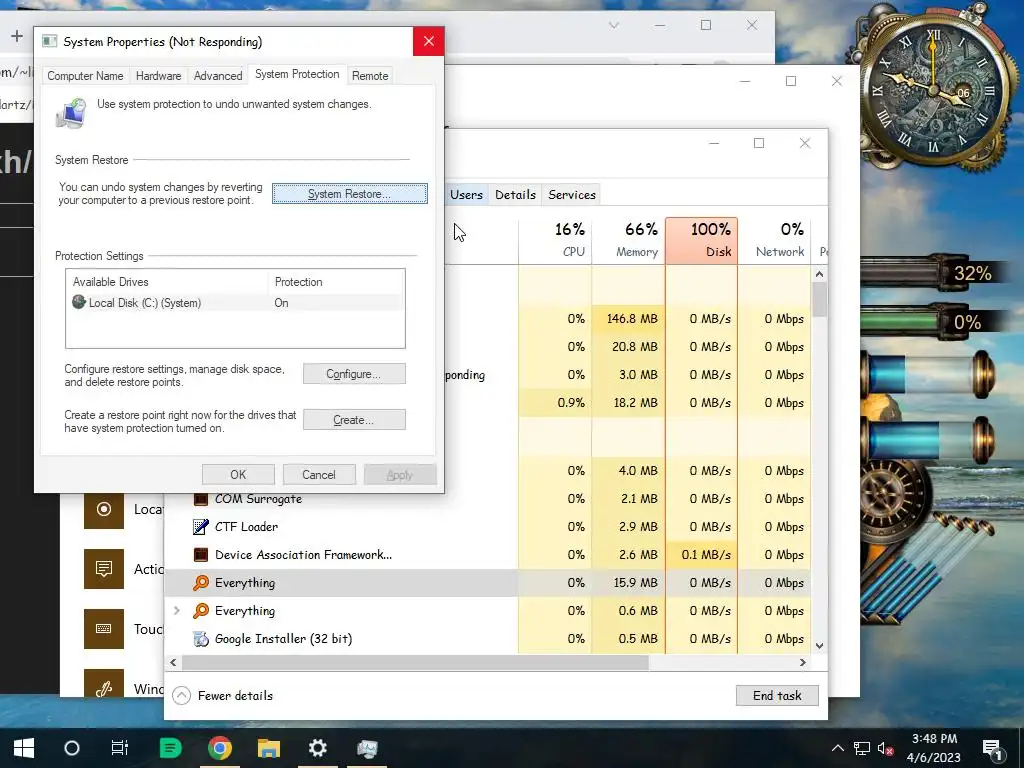The image size is (1024, 768).
Task: Click the highlighted Everything search icon
Action: click(x=201, y=583)
